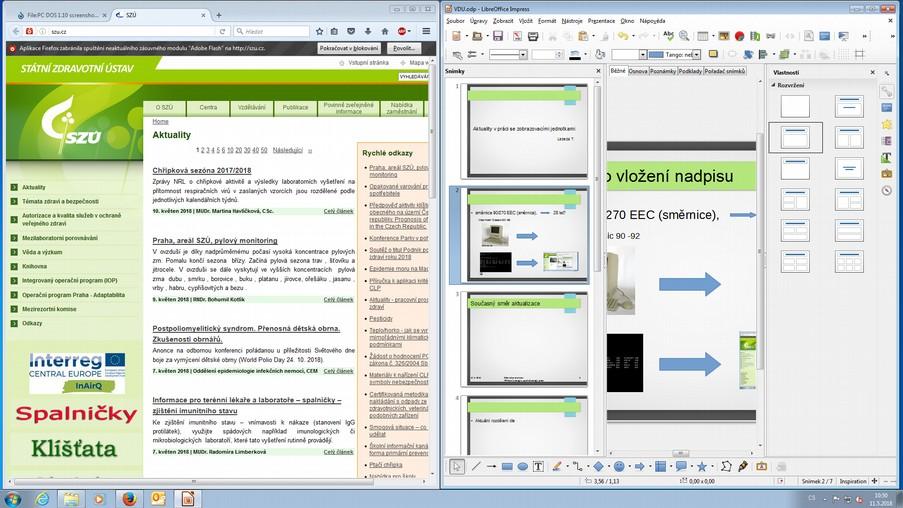Click the Spalničky banner on SZÚ page
Image resolution: width=903 pixels, height=508 pixels.
[x=76, y=414]
